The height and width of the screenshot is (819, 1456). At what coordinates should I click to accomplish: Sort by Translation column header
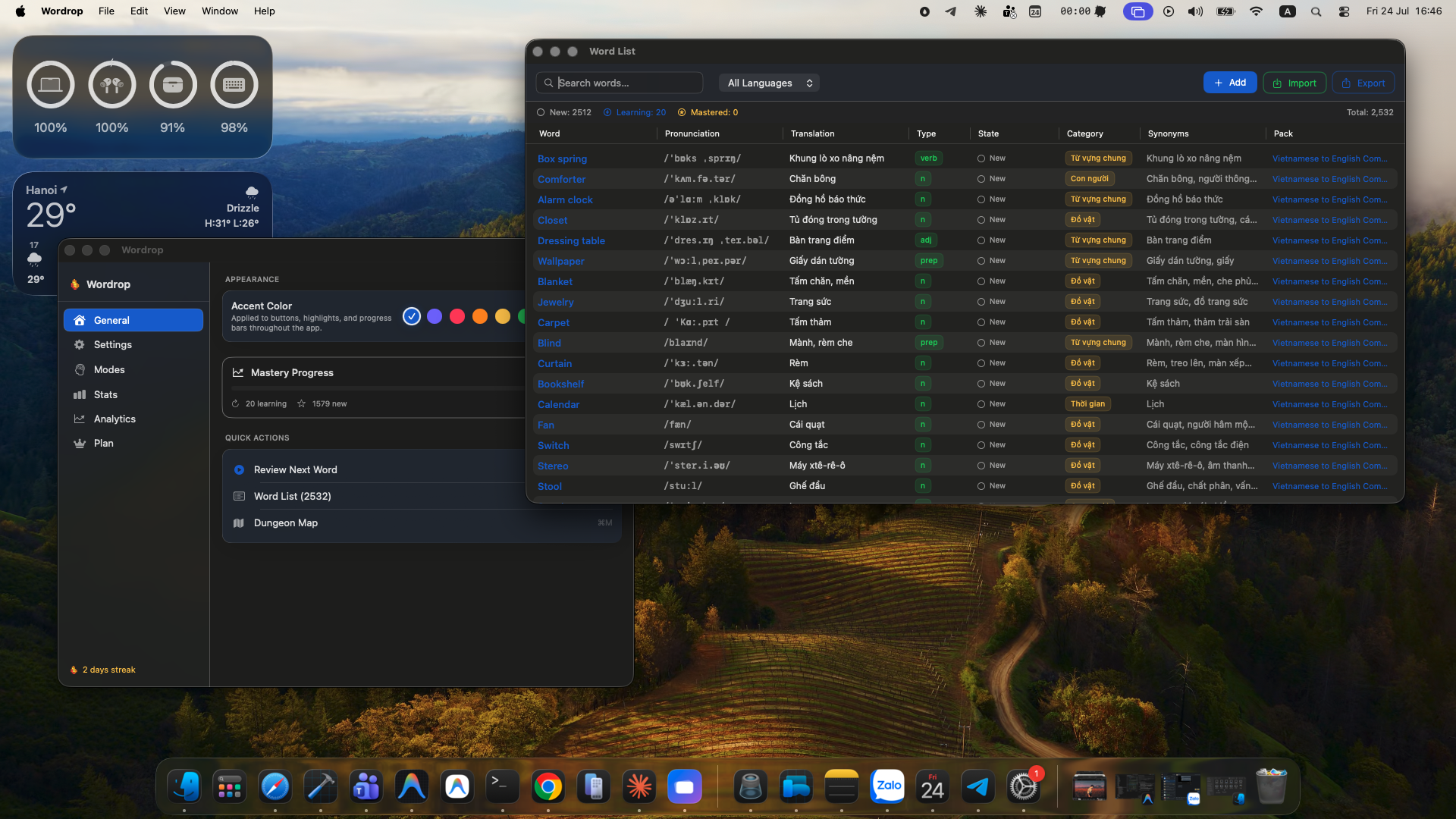[x=813, y=133]
